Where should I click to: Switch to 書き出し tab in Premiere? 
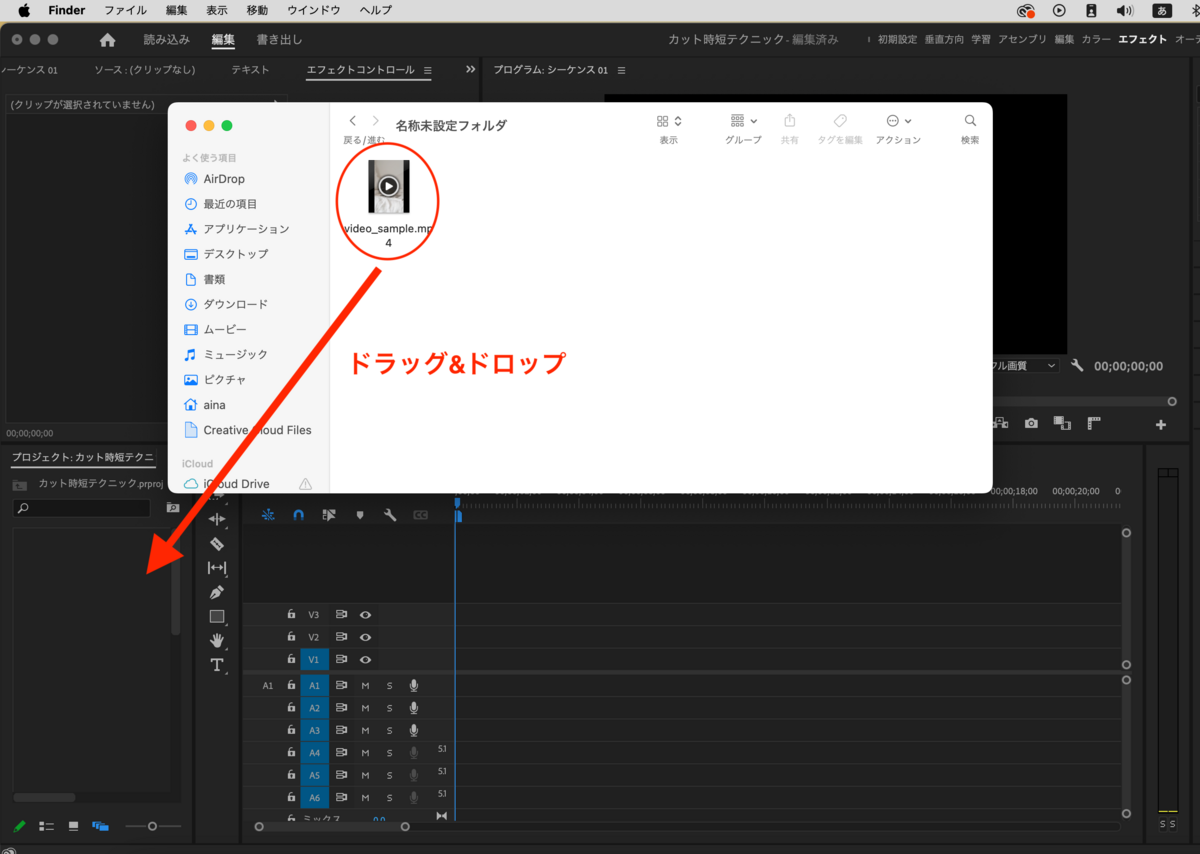click(x=280, y=40)
